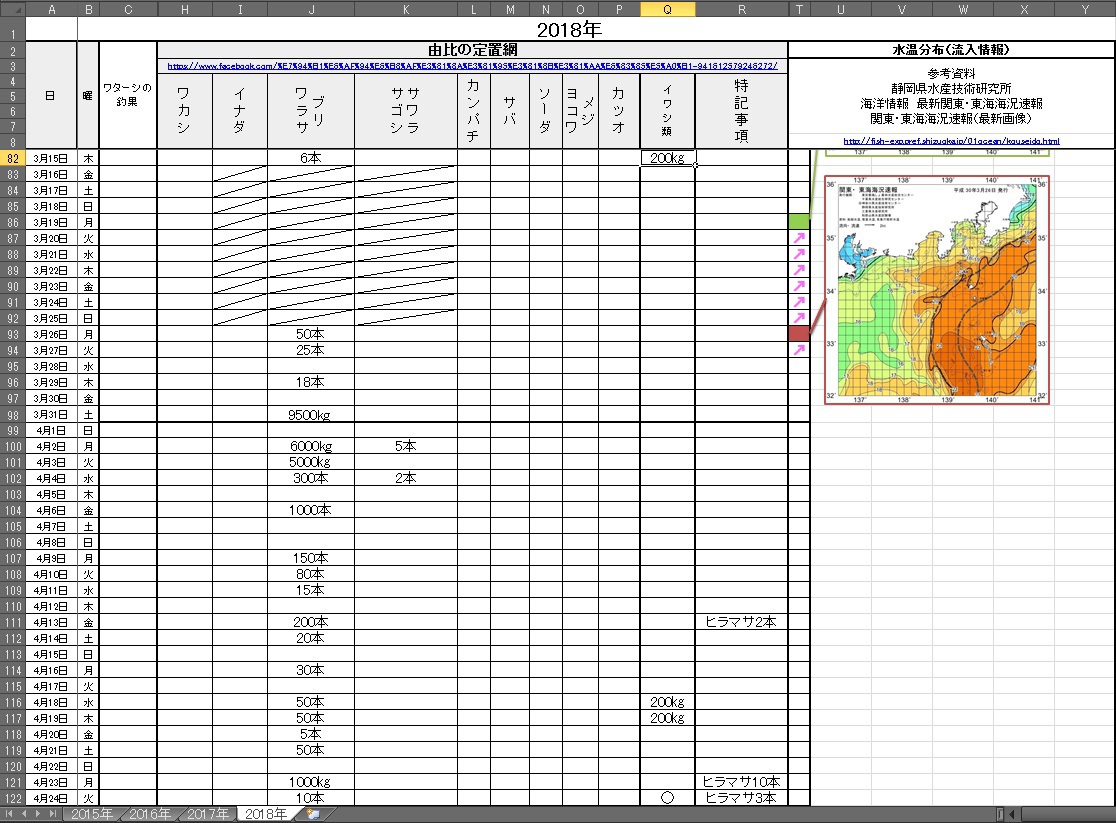Select the 4月24日 date cell
This screenshot has width=1116, height=823.
(x=51, y=798)
